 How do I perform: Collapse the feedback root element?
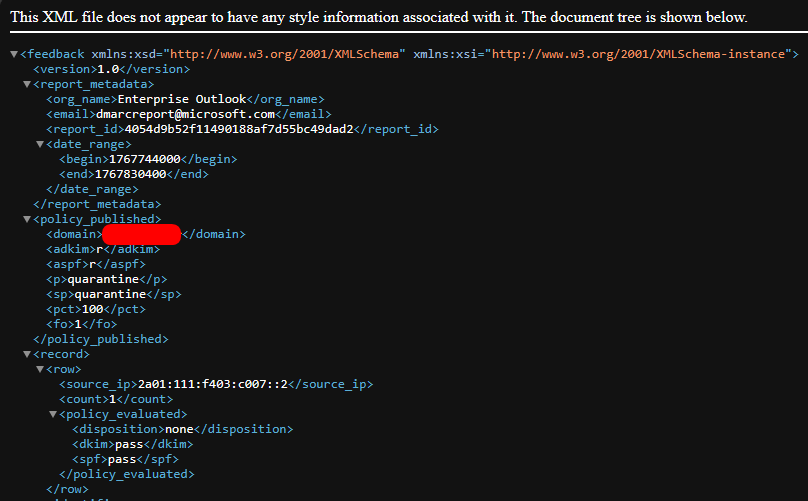(x=14, y=54)
